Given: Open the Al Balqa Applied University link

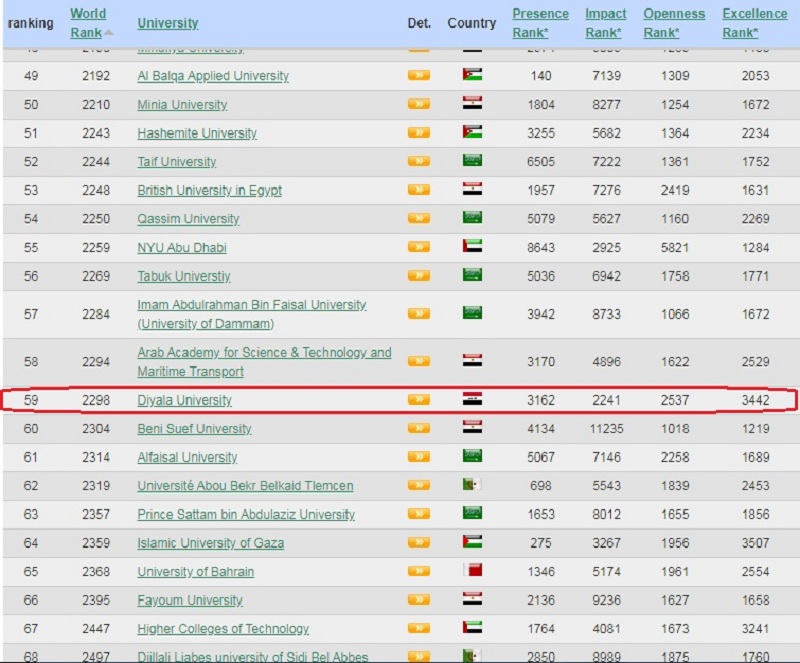Looking at the screenshot, I should click(213, 76).
